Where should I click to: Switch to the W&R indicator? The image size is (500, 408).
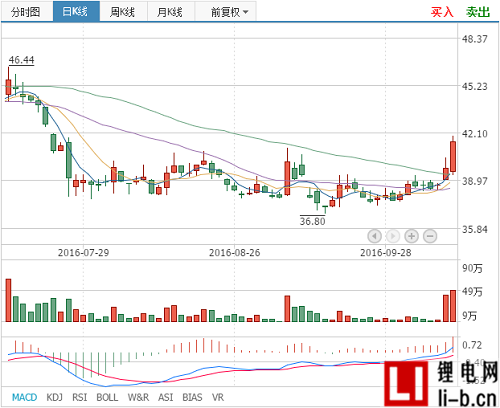coord(138,397)
